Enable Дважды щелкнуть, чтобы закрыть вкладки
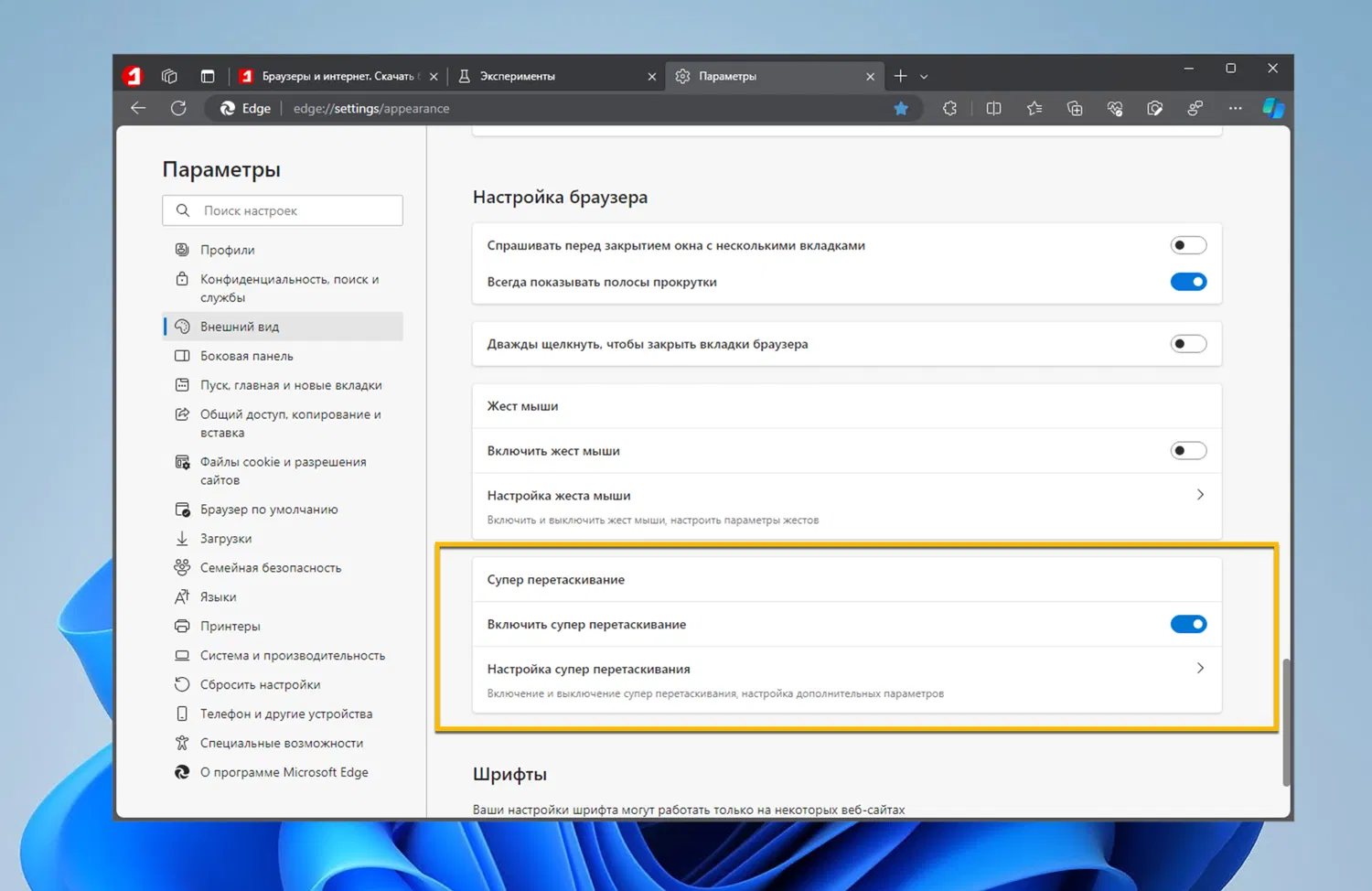 click(x=1188, y=344)
